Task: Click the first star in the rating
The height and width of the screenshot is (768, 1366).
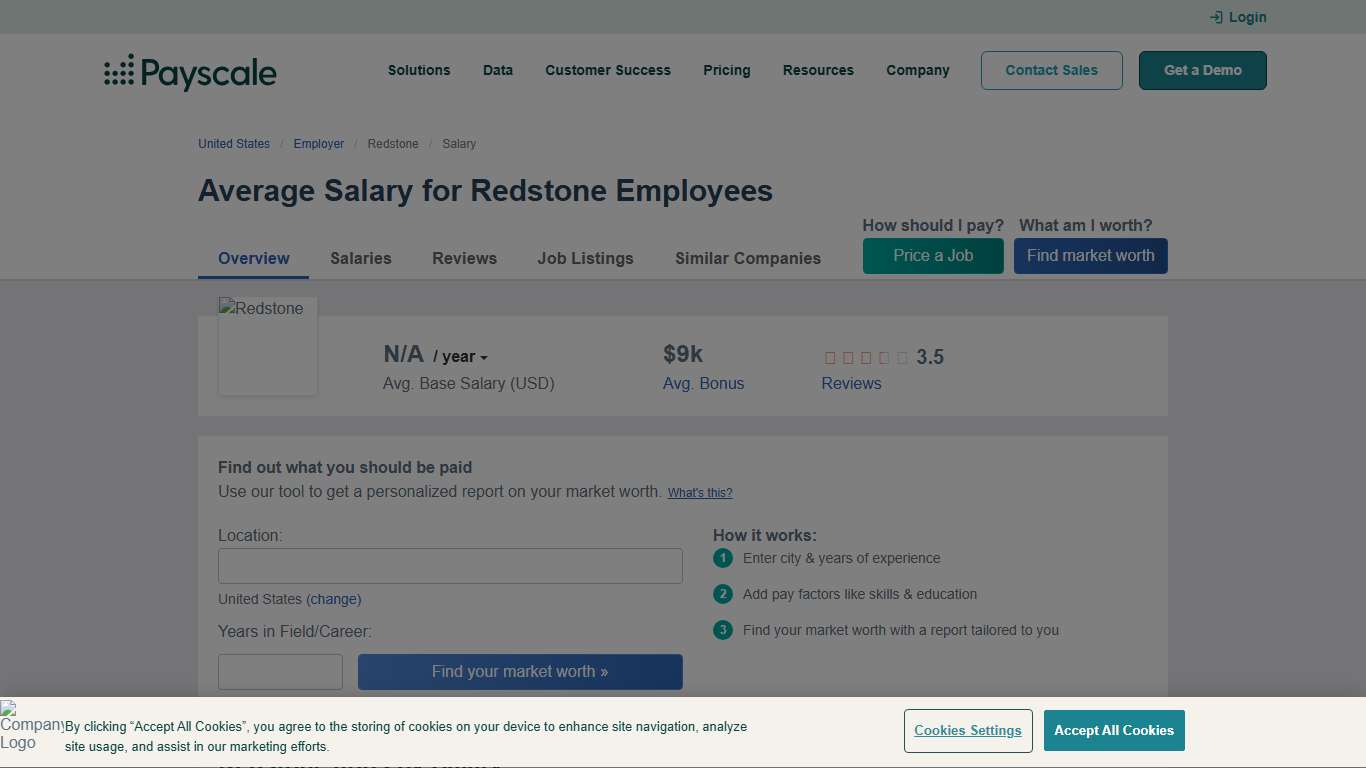Action: [x=829, y=357]
